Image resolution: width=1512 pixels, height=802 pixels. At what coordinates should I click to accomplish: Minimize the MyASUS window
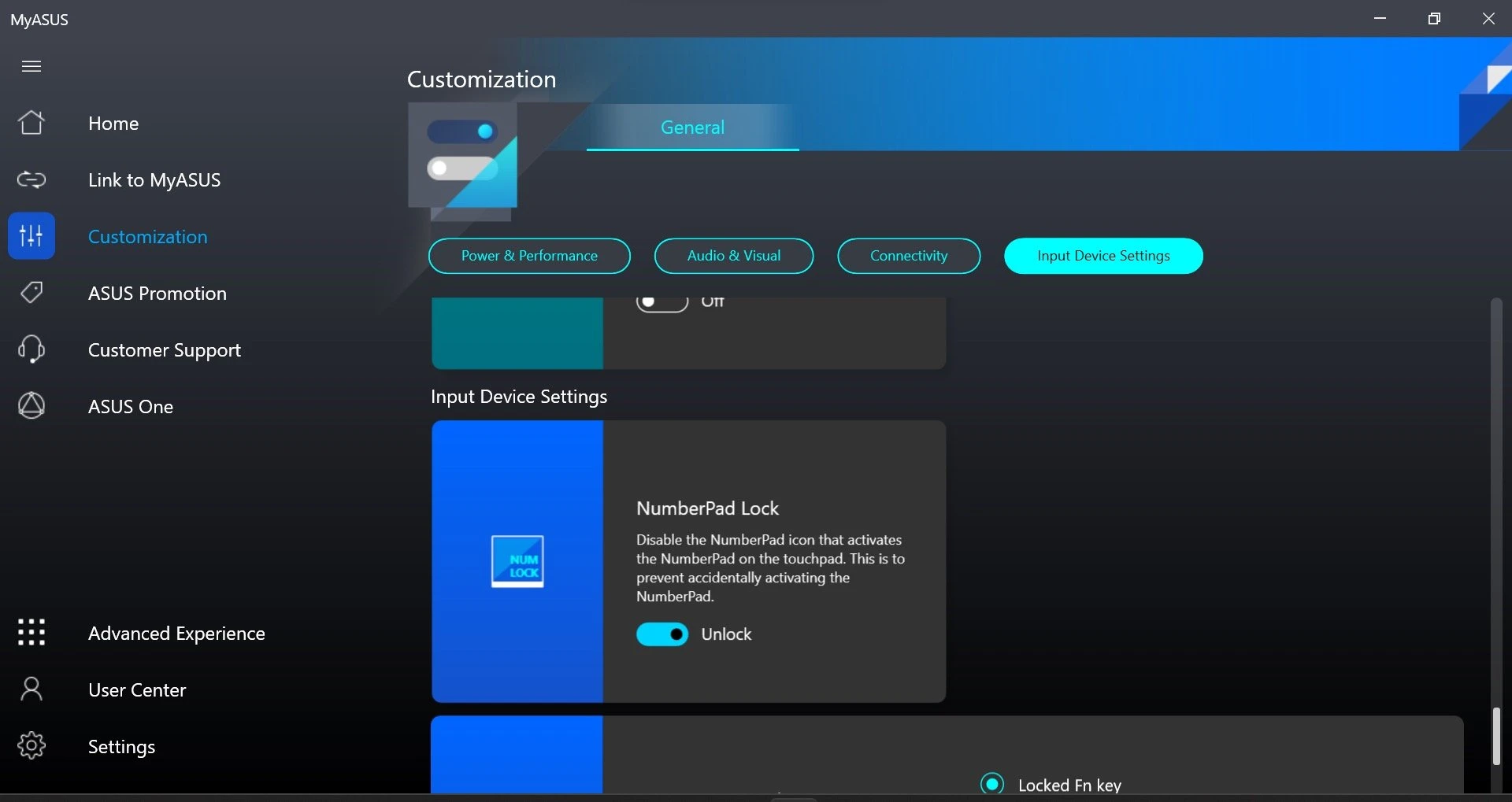tap(1380, 18)
